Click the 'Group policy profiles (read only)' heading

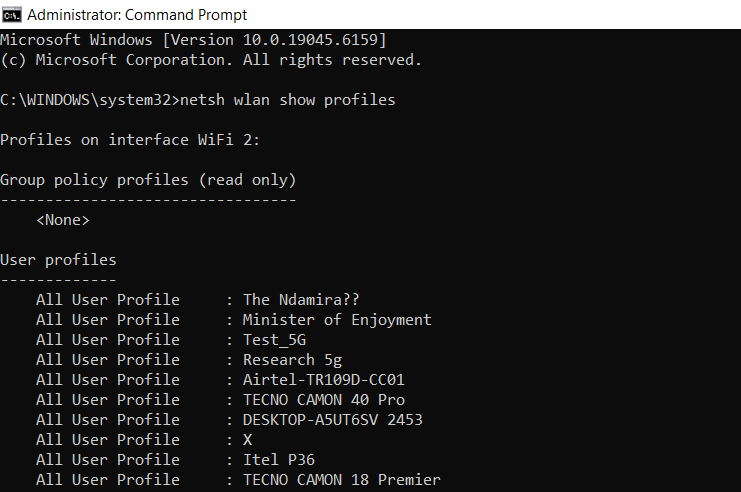148,180
